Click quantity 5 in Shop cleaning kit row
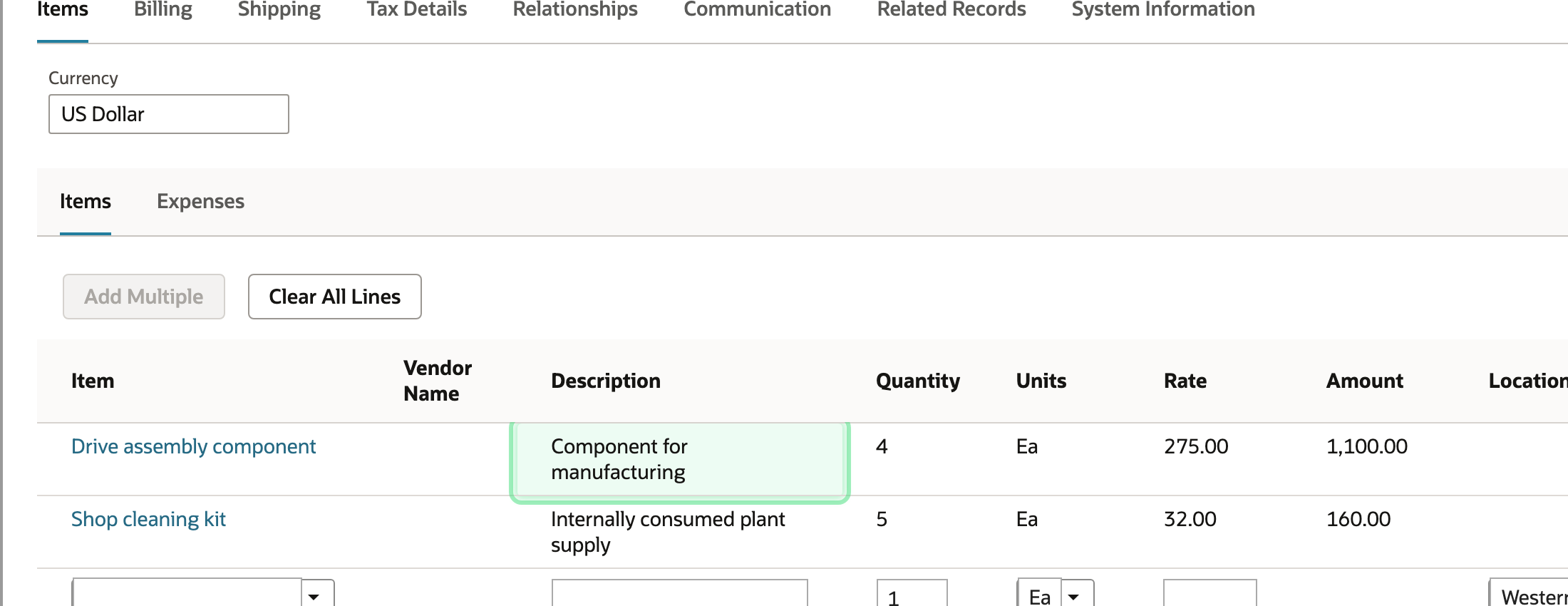Screen dimensions: 1568x606 pos(882,519)
